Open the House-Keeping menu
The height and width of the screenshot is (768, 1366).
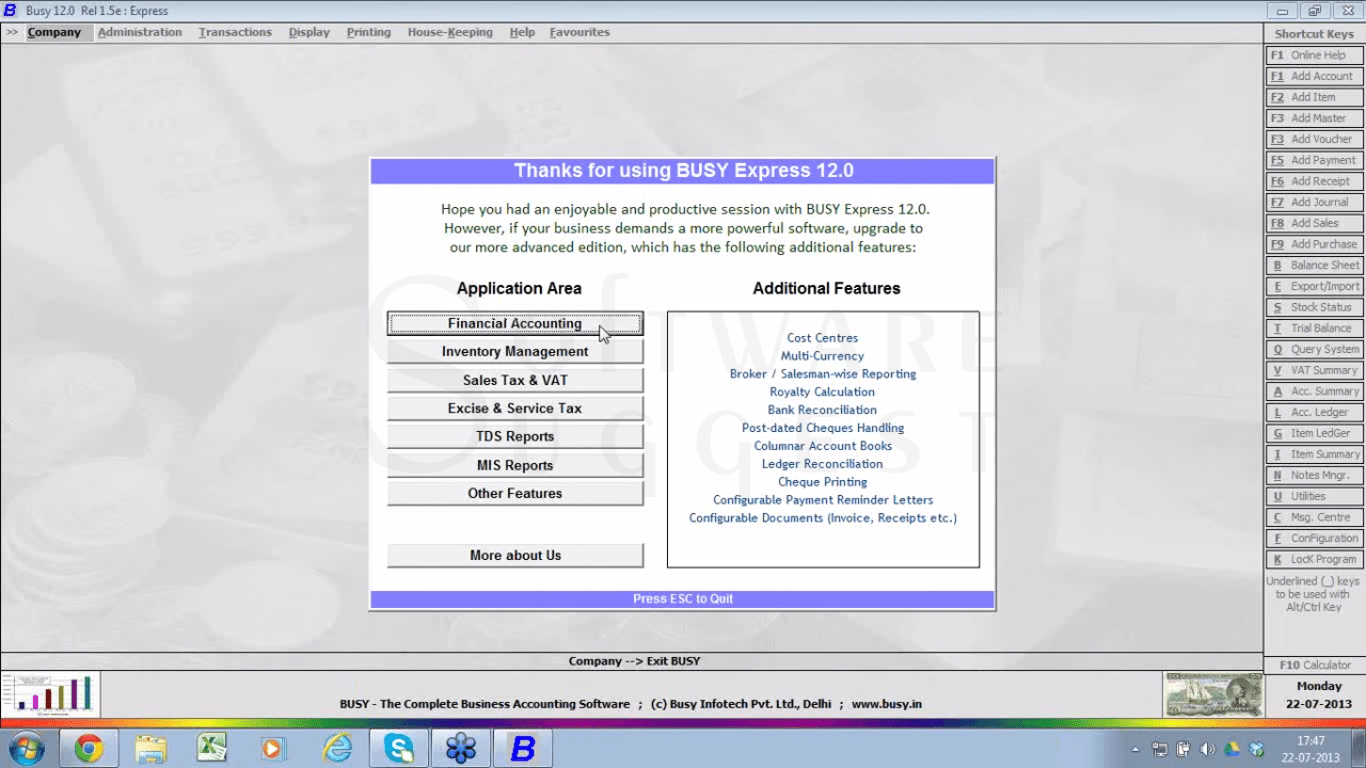[x=450, y=32]
